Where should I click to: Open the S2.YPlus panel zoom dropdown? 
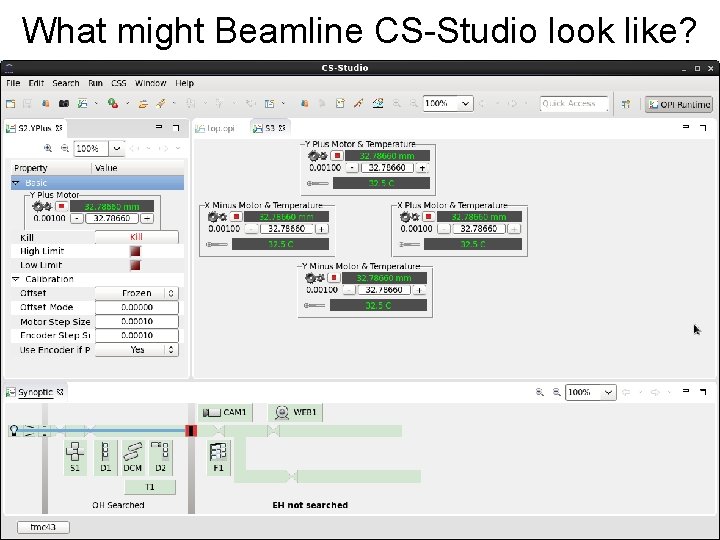click(x=117, y=148)
